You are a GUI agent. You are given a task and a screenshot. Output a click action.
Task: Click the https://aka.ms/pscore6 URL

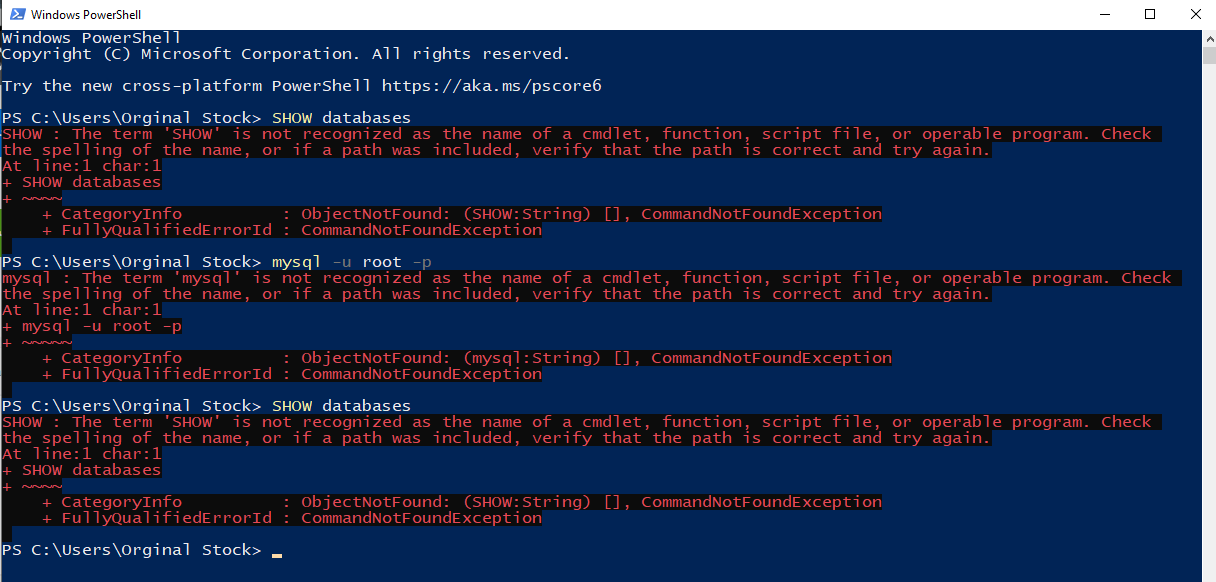492,86
